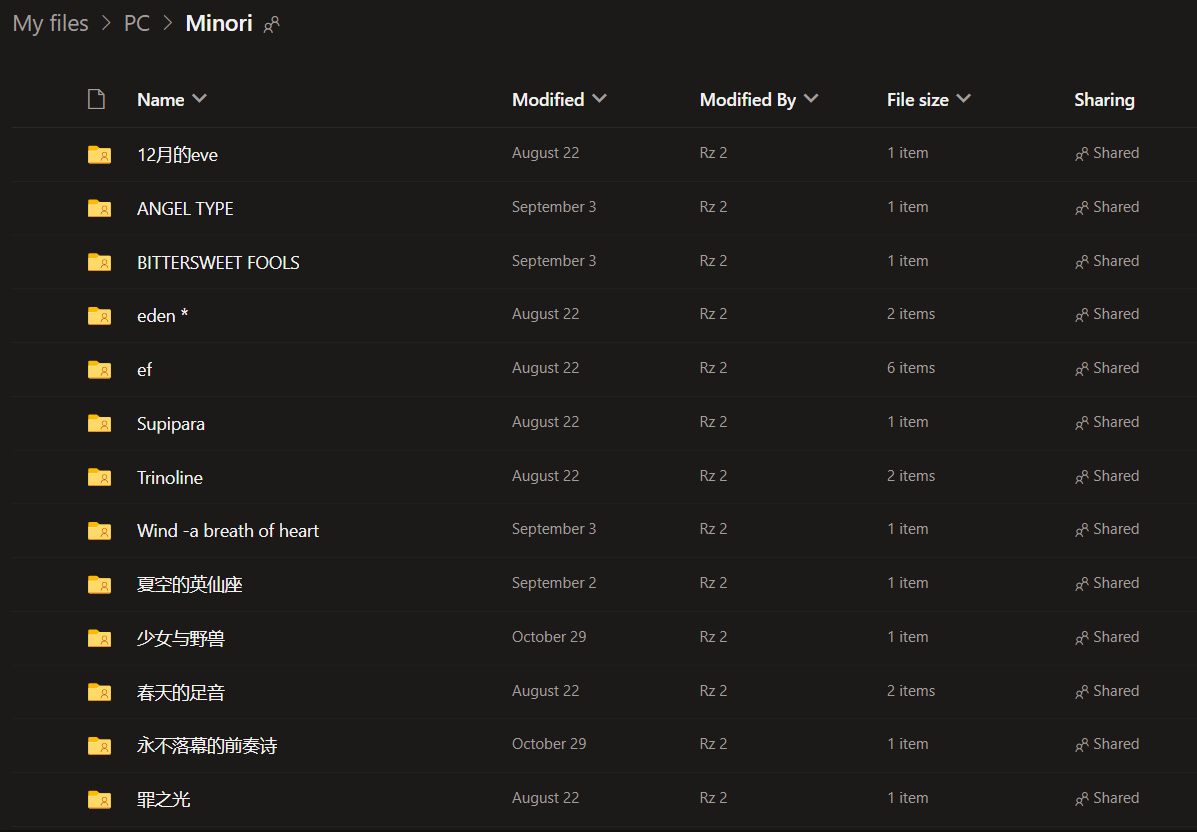Click the file type column header icon

96,99
